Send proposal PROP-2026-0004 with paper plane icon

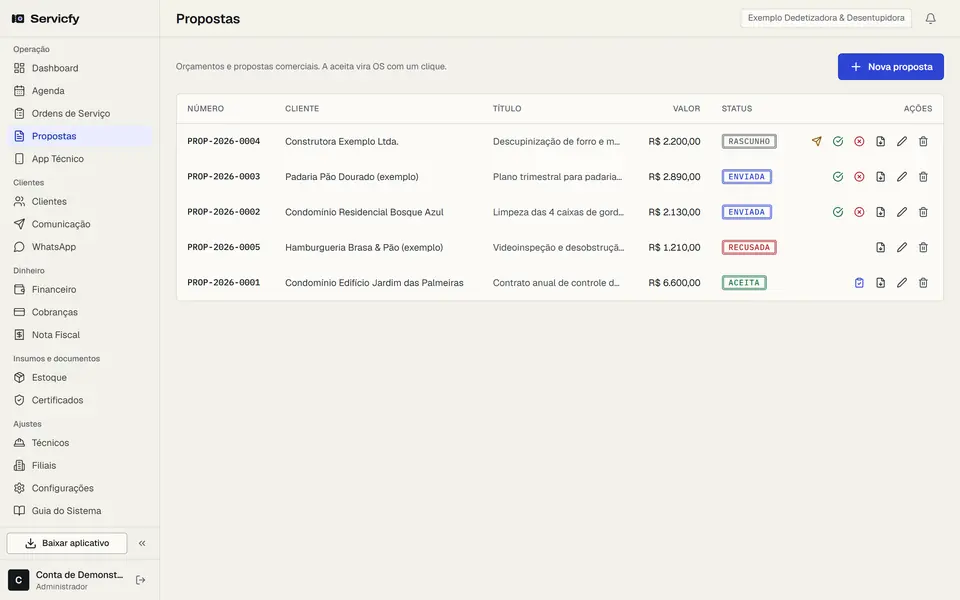point(816,141)
